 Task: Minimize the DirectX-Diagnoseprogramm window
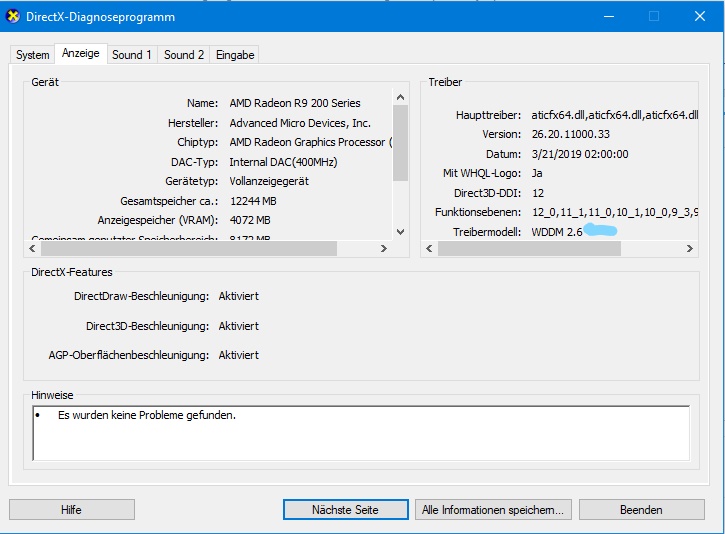(x=609, y=17)
